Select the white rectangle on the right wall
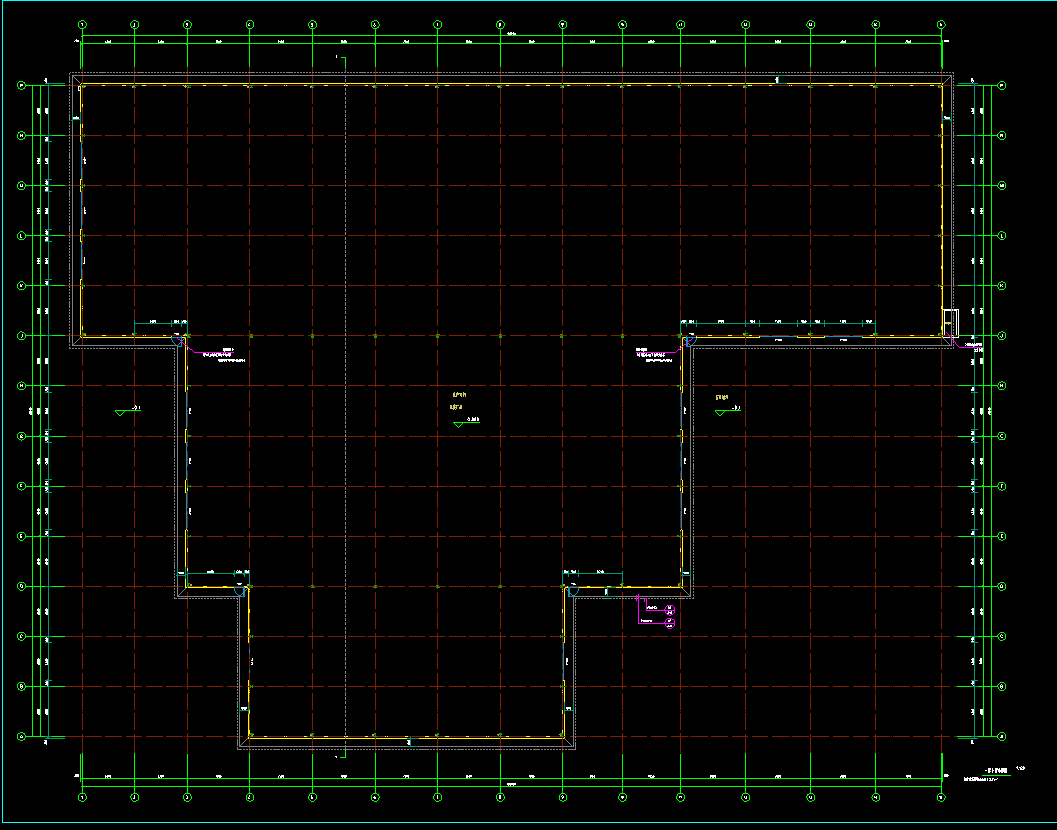Viewport: 1057px width, 830px height. pos(951,322)
